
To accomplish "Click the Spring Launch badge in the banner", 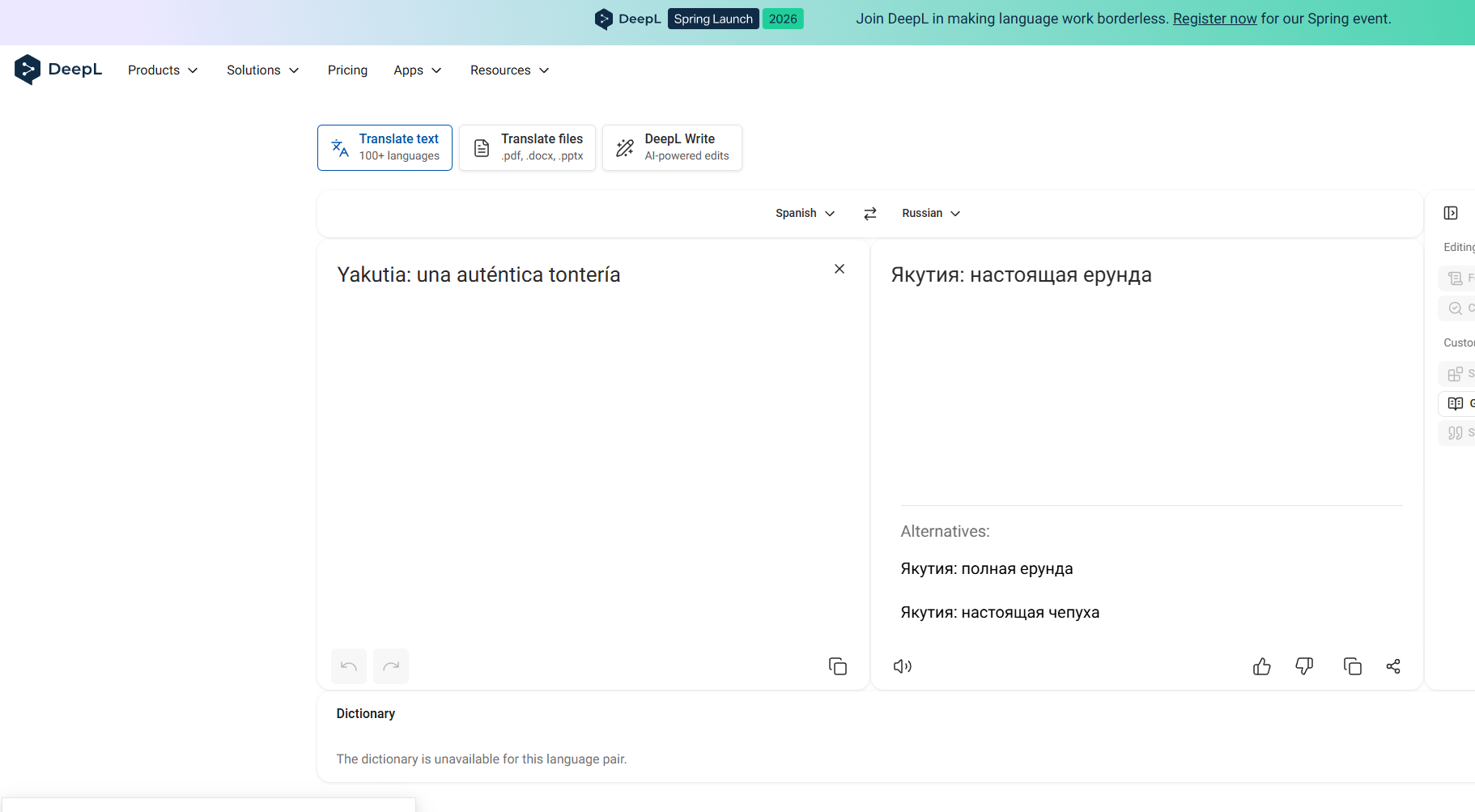I will (713, 19).
